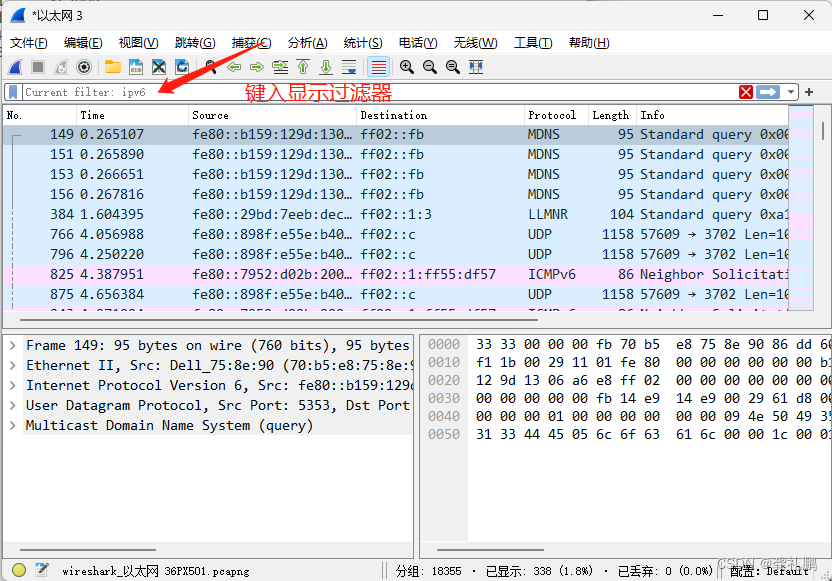Viewport: 832px width, 581px height.
Task: Open the 编辑(E) menu
Action: pyautogui.click(x=83, y=43)
